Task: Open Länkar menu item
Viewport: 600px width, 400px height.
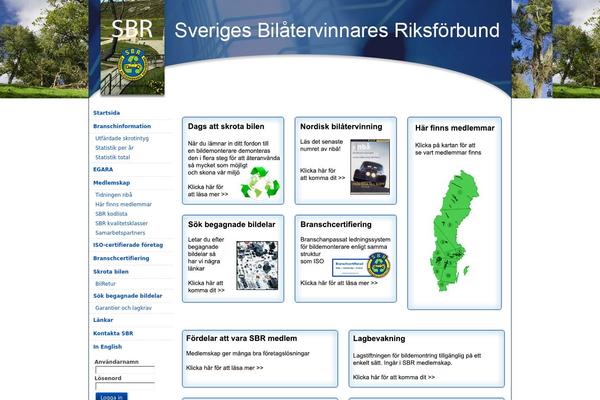Action: click(x=103, y=320)
